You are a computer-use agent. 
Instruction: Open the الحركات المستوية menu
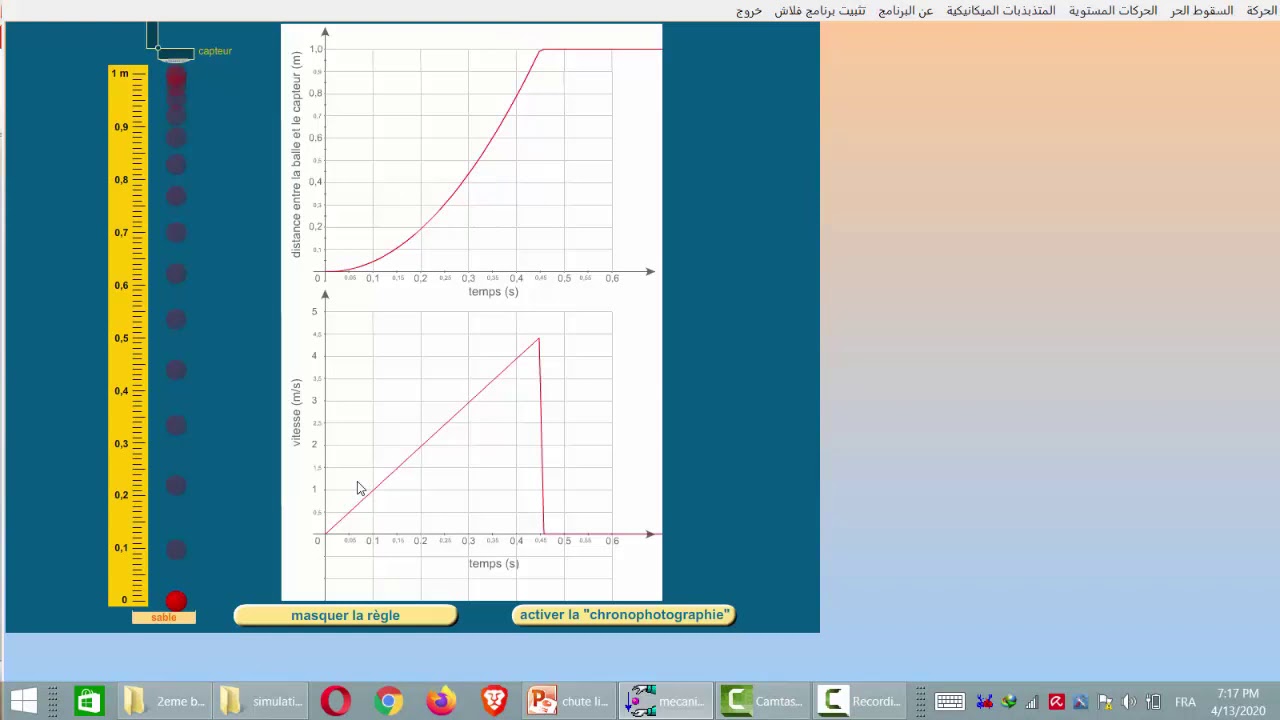(x=1113, y=10)
